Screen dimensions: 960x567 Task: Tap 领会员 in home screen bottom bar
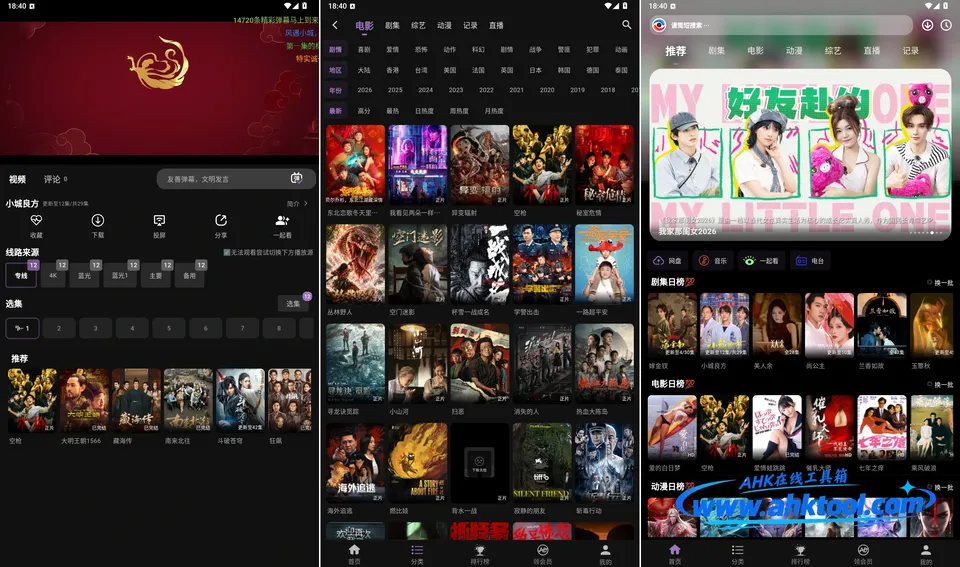[x=863, y=554]
